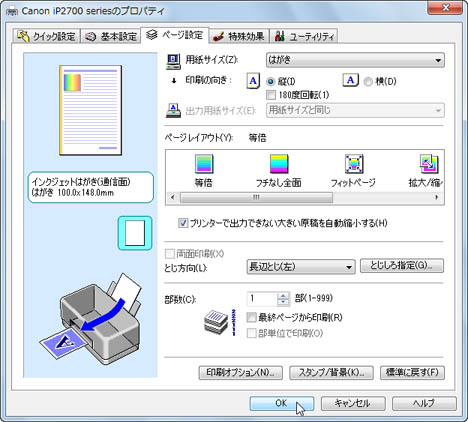Click the page preview thumbnail
This screenshot has width=468, height=422.
coord(90,110)
